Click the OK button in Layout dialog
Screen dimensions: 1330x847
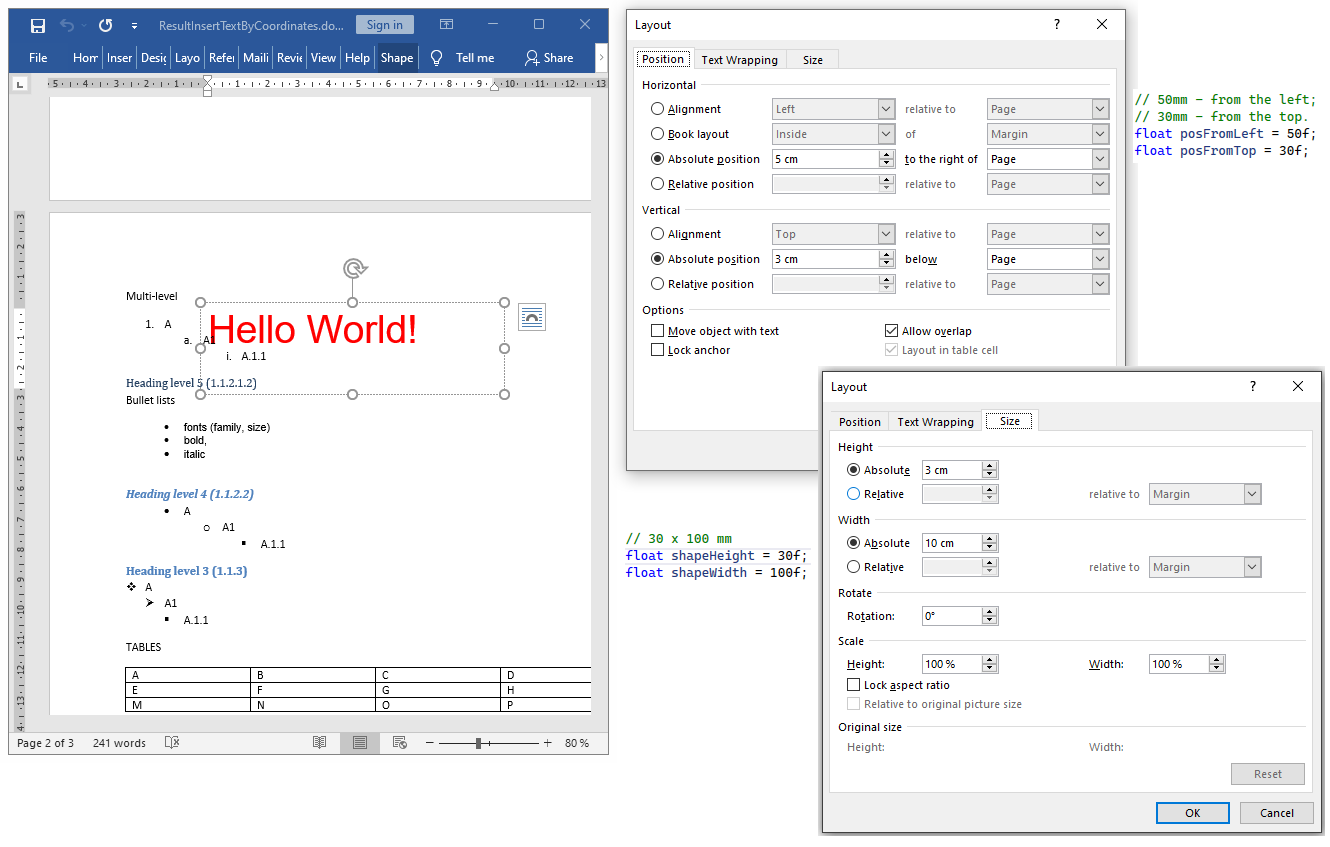click(x=1192, y=813)
